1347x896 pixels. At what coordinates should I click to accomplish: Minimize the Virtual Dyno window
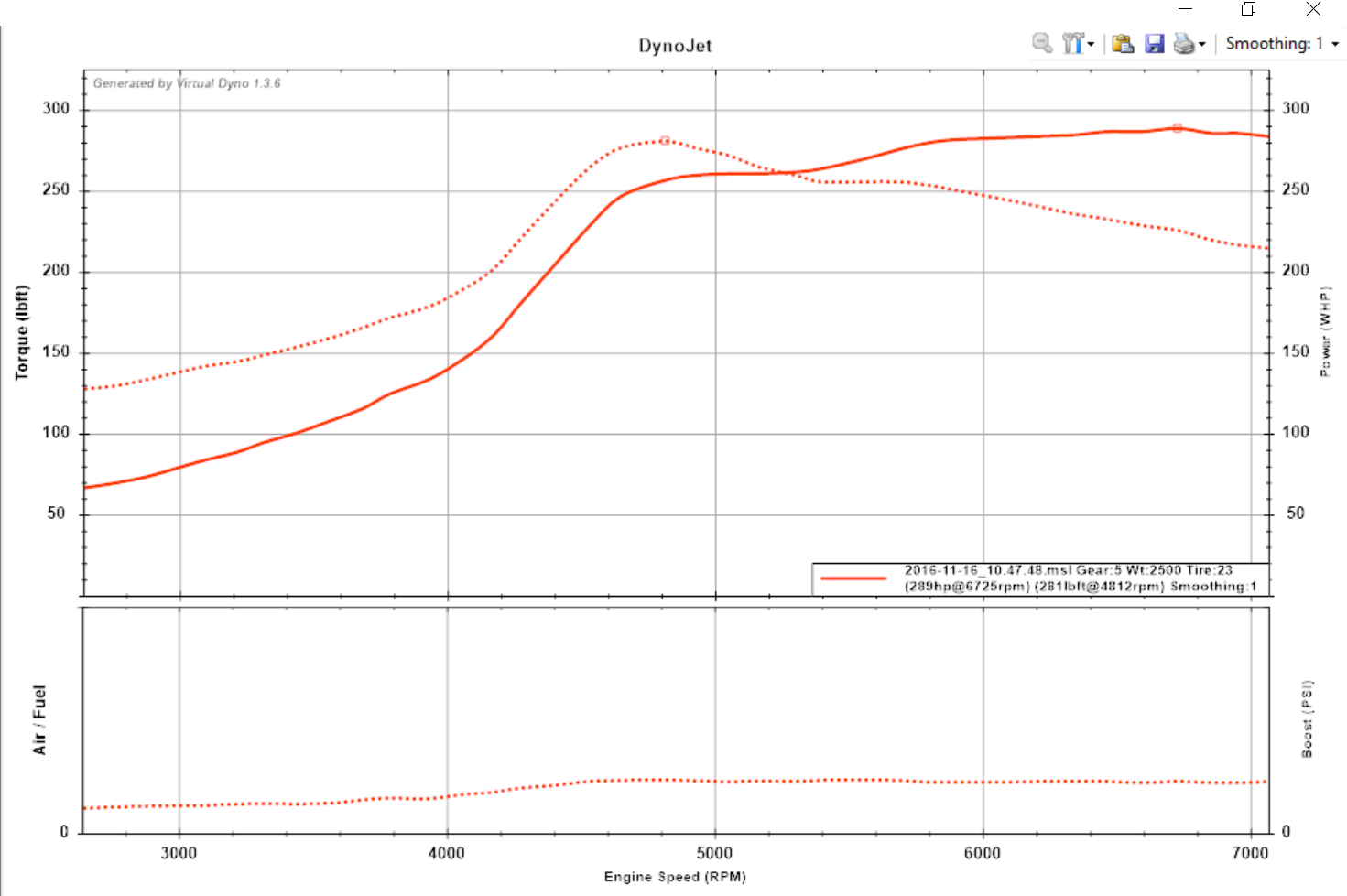[x=1185, y=9]
